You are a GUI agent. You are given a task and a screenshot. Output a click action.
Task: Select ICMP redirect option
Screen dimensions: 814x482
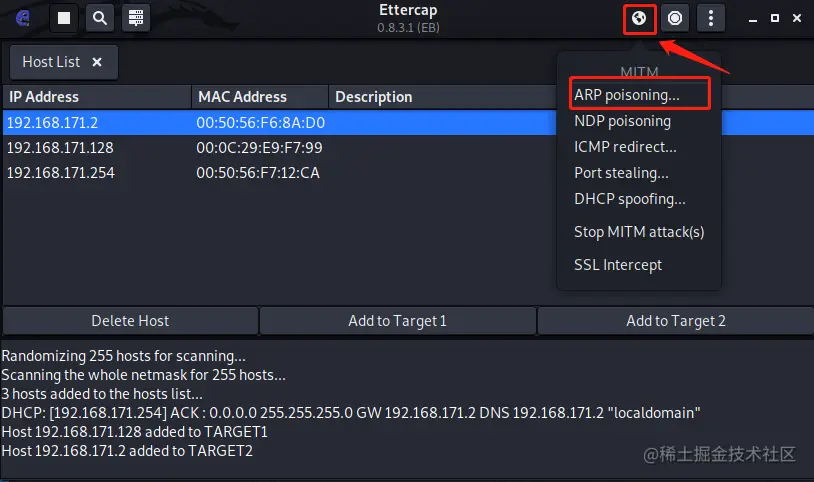pos(625,147)
